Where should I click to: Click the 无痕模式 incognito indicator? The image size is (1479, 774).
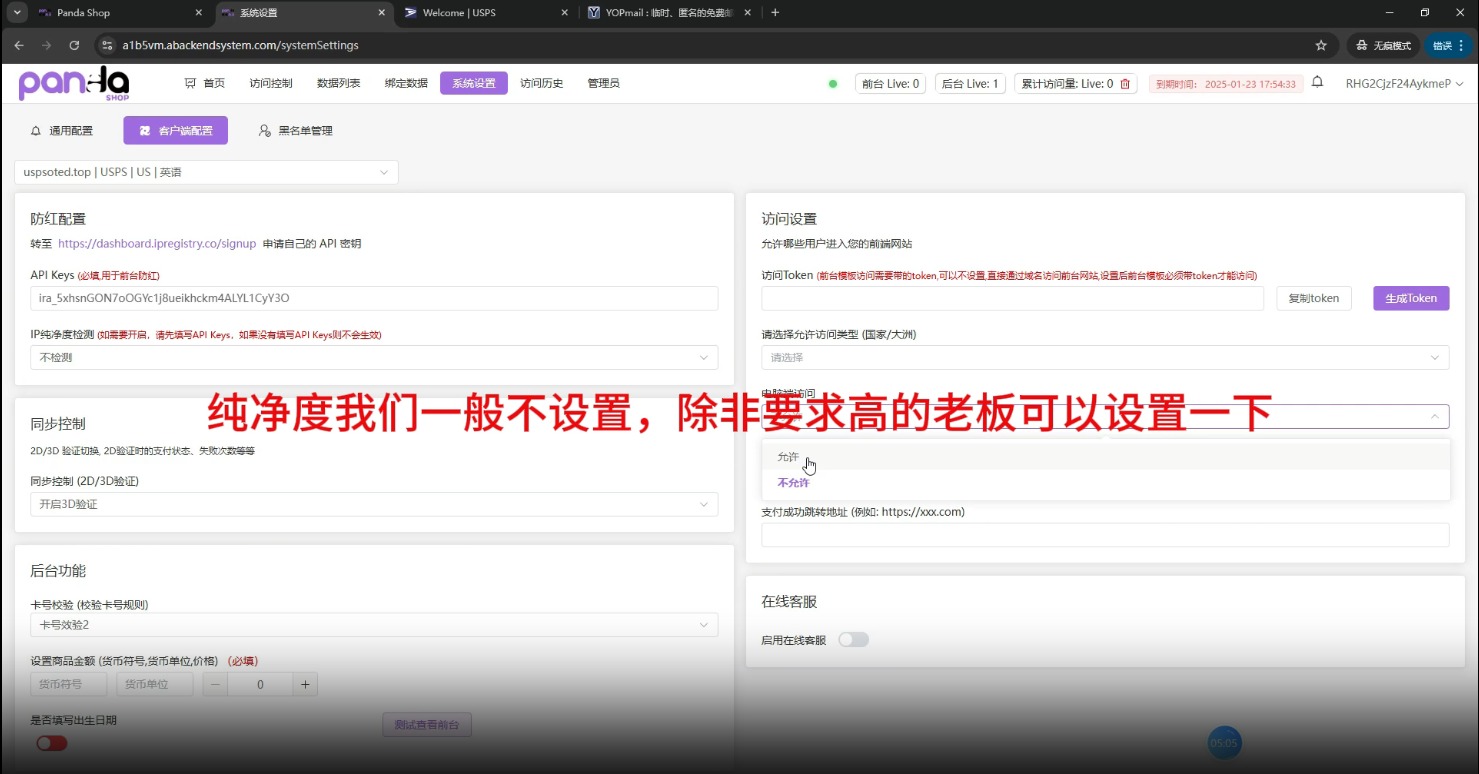tap(1383, 45)
